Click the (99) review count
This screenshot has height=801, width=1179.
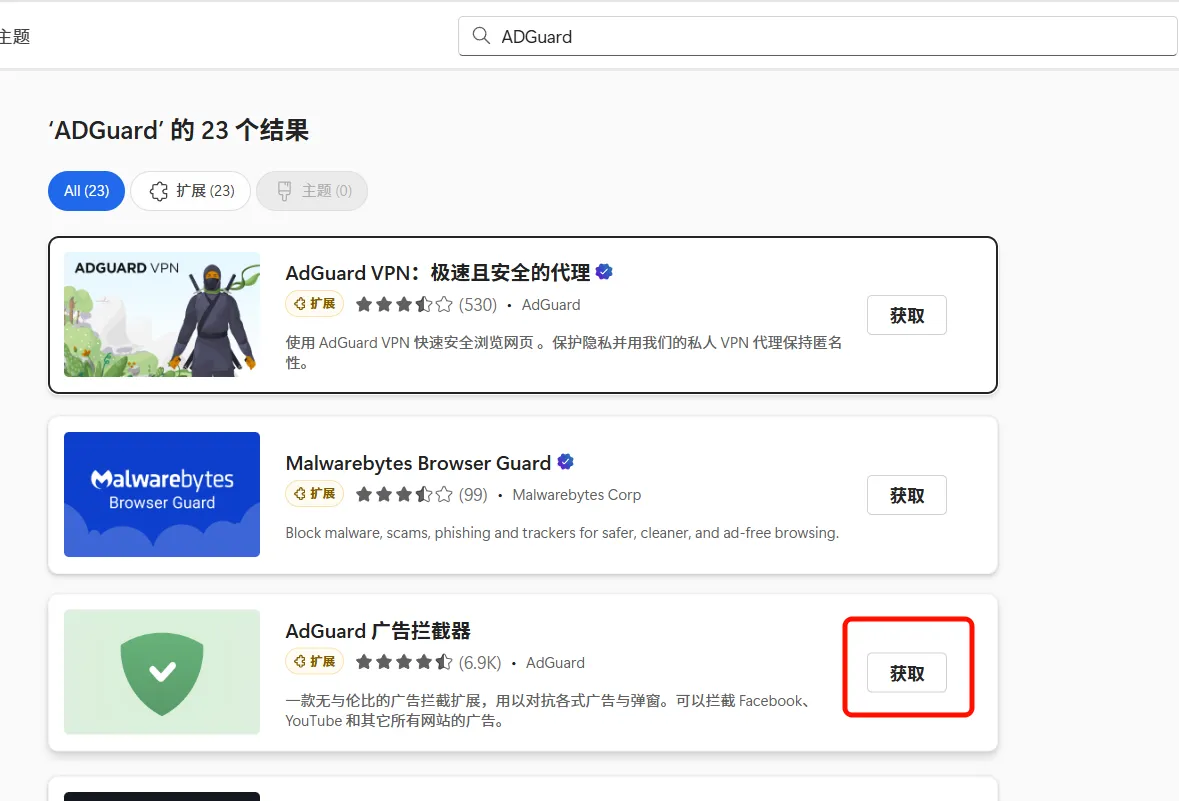pyautogui.click(x=473, y=495)
